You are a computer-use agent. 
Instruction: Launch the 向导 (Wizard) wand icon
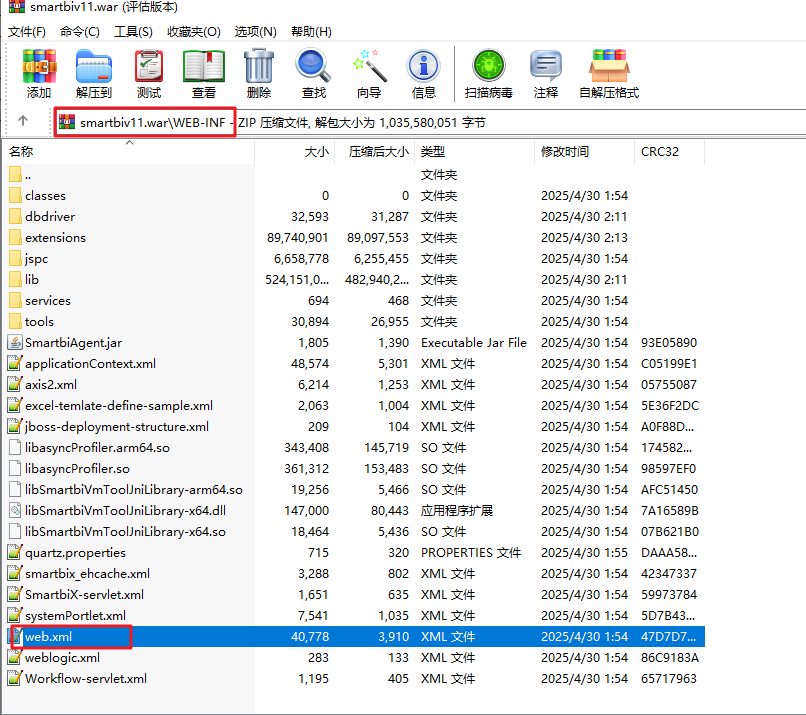tap(369, 66)
